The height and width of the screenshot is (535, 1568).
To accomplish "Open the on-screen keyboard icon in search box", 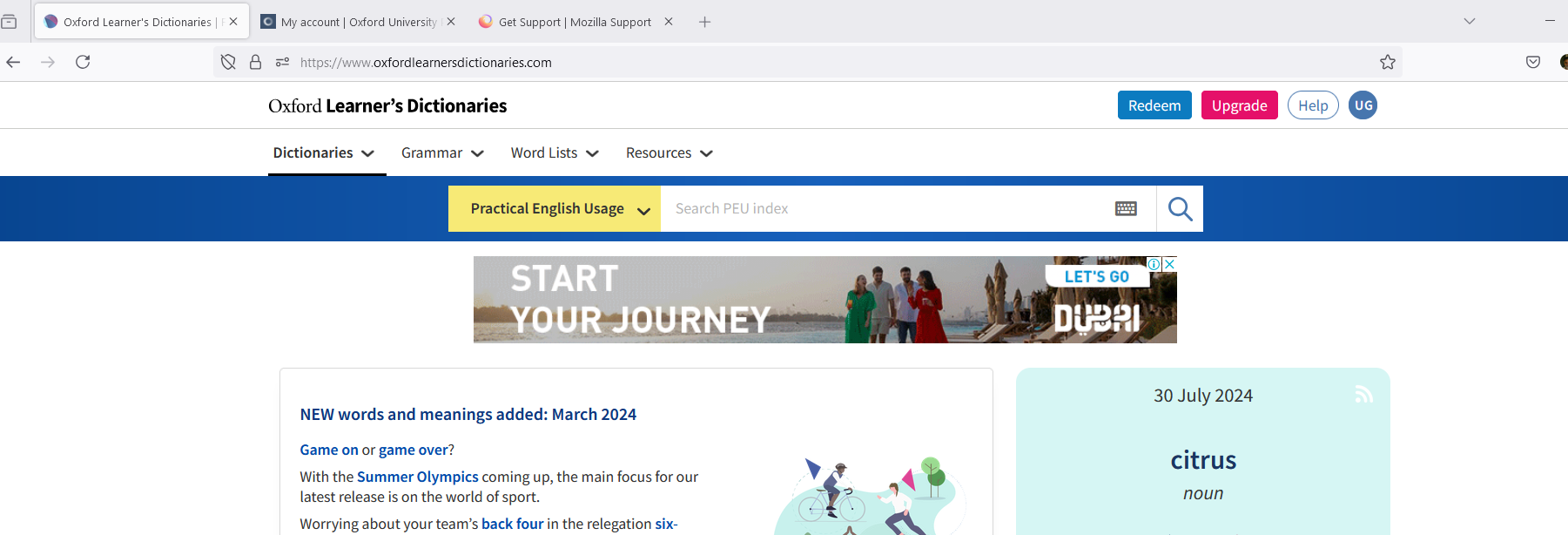I will click(x=1126, y=208).
